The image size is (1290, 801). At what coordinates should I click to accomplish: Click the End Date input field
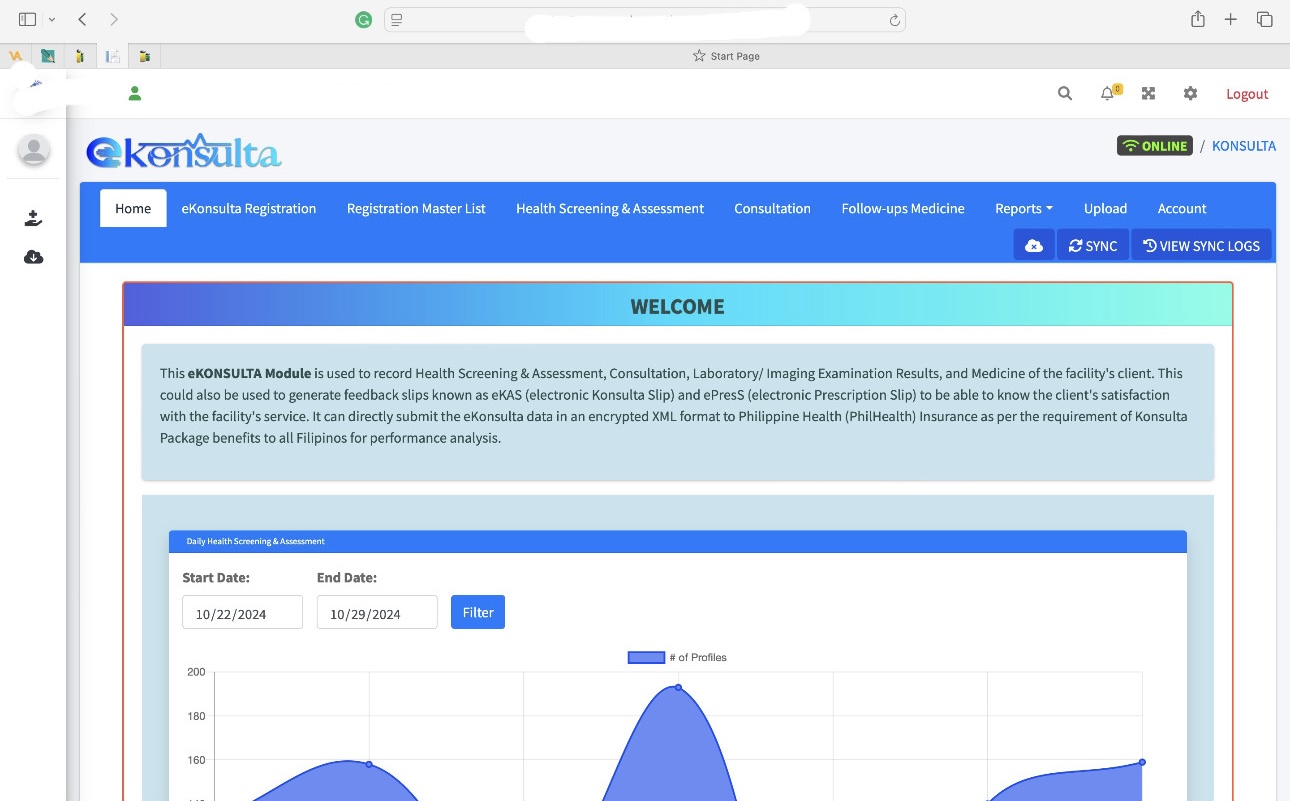click(377, 613)
